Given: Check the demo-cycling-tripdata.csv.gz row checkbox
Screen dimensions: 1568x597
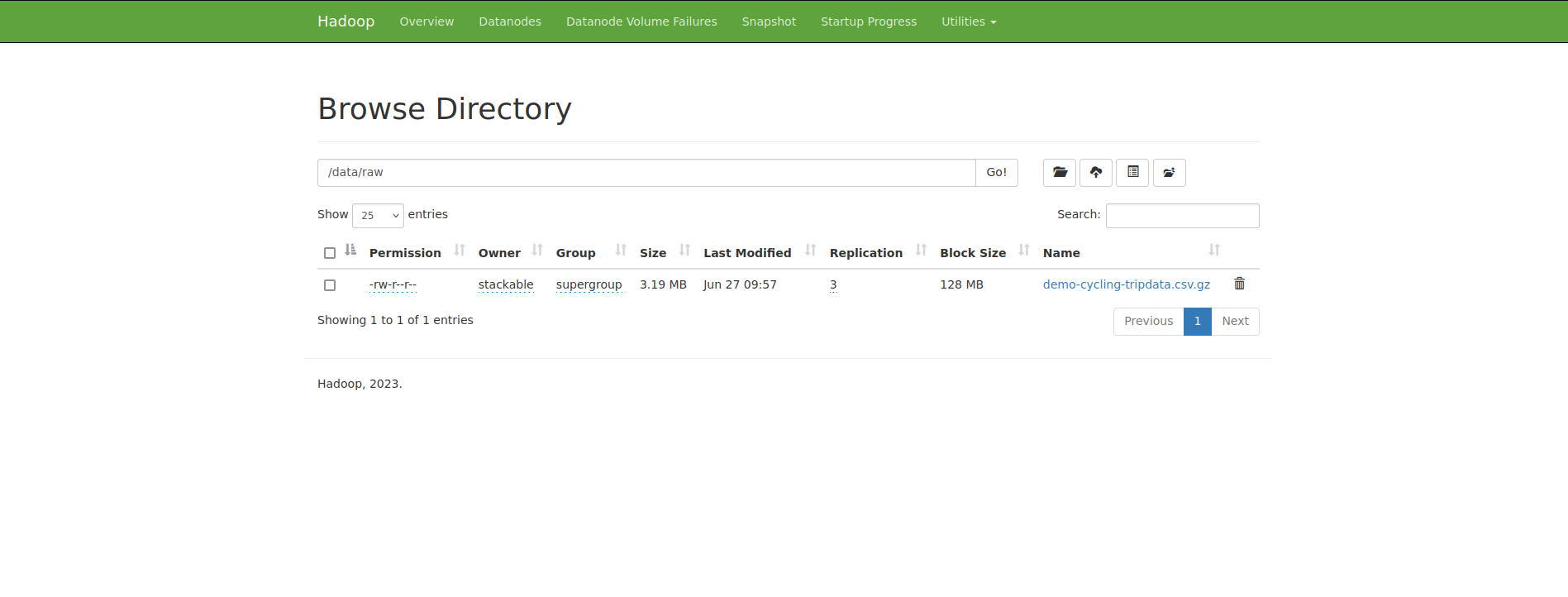Looking at the screenshot, I should (x=330, y=285).
